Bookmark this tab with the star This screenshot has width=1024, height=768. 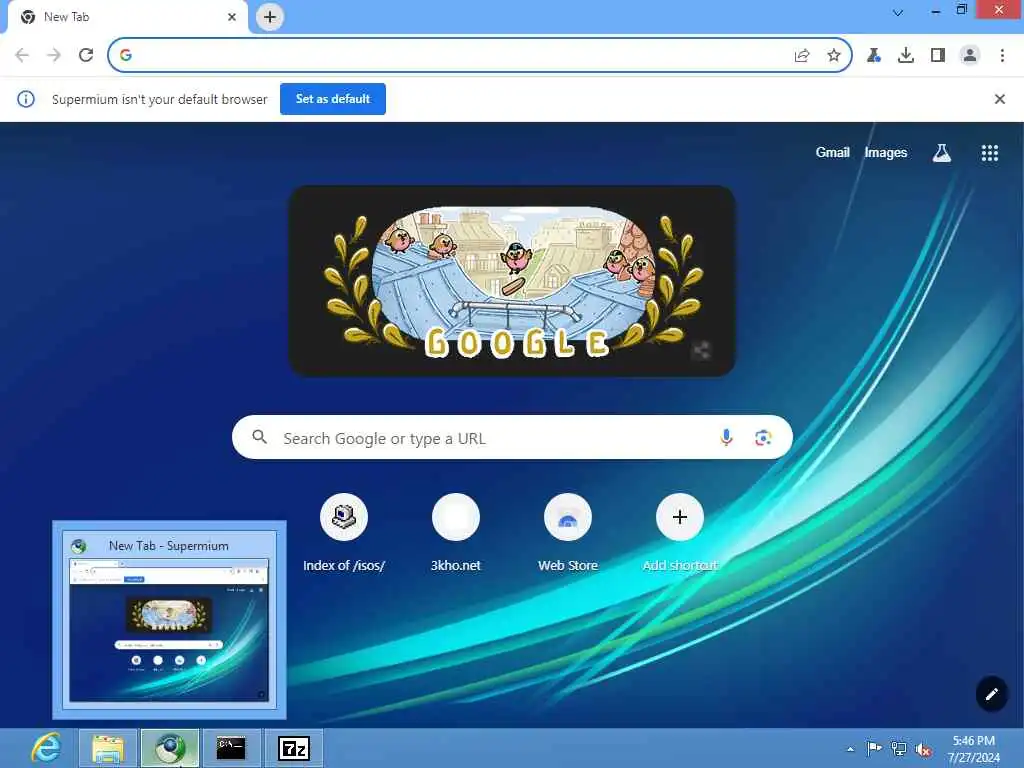point(833,55)
